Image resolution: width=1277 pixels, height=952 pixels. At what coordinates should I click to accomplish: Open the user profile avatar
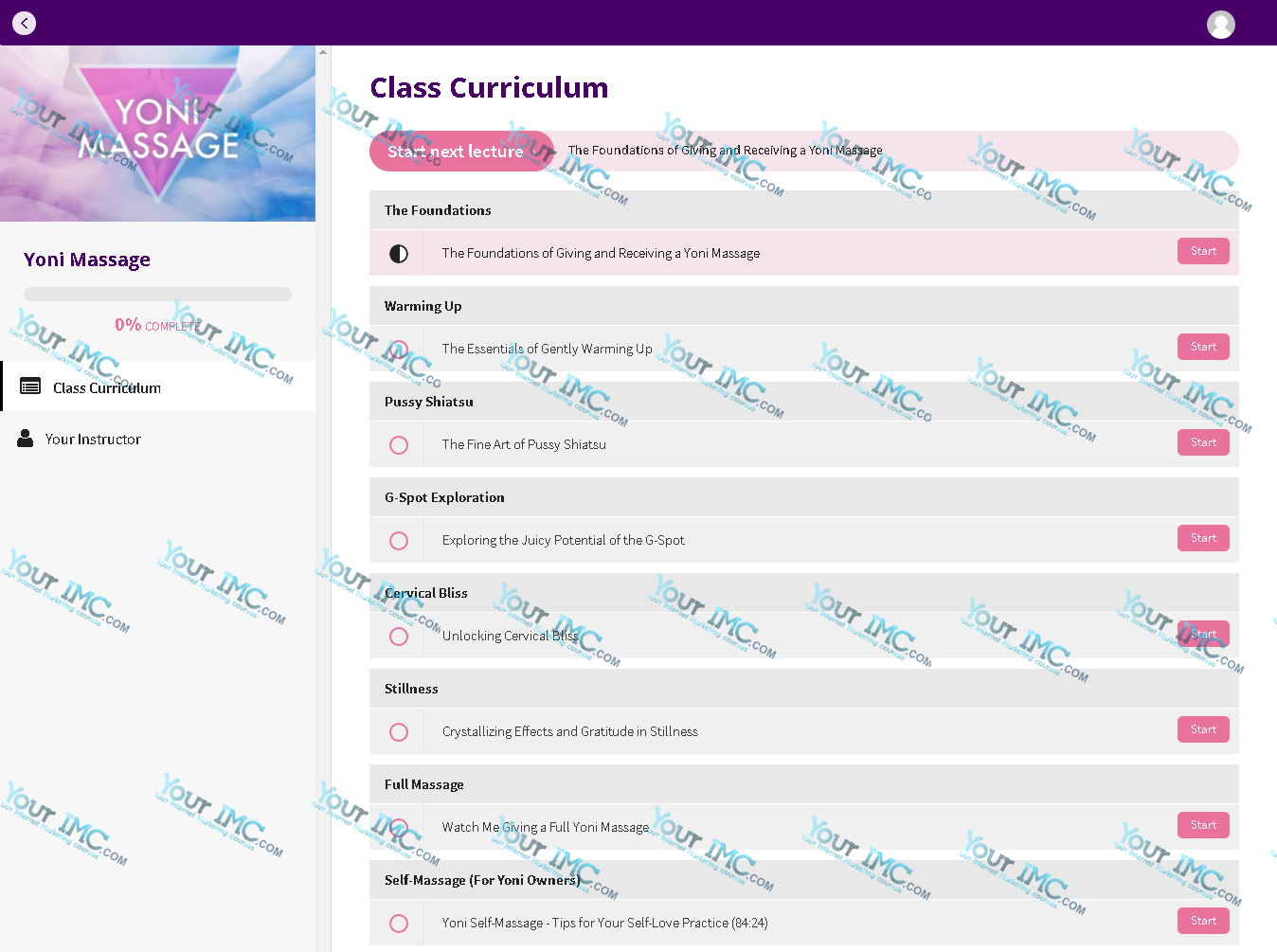click(x=1220, y=24)
